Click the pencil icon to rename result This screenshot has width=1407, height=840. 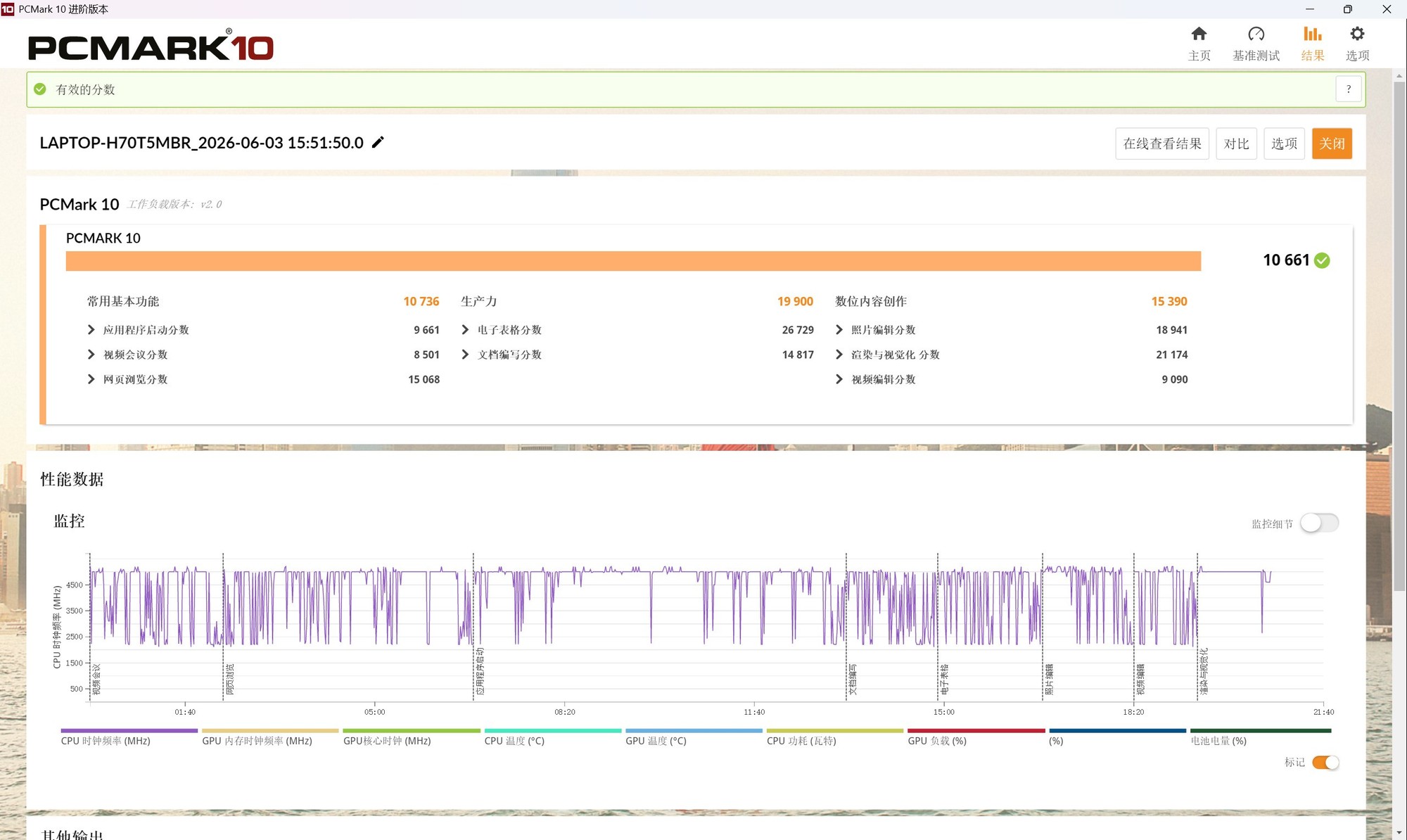(x=378, y=142)
